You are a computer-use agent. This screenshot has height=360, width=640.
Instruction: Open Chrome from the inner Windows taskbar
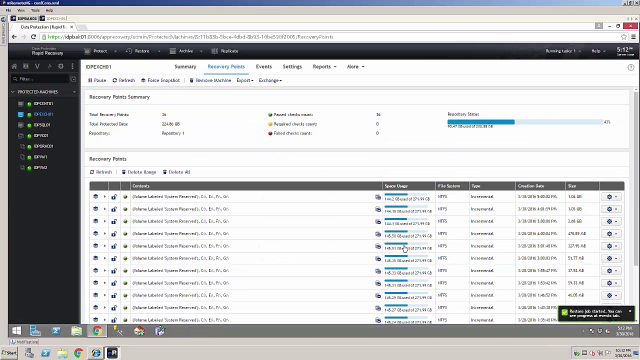(97, 331)
